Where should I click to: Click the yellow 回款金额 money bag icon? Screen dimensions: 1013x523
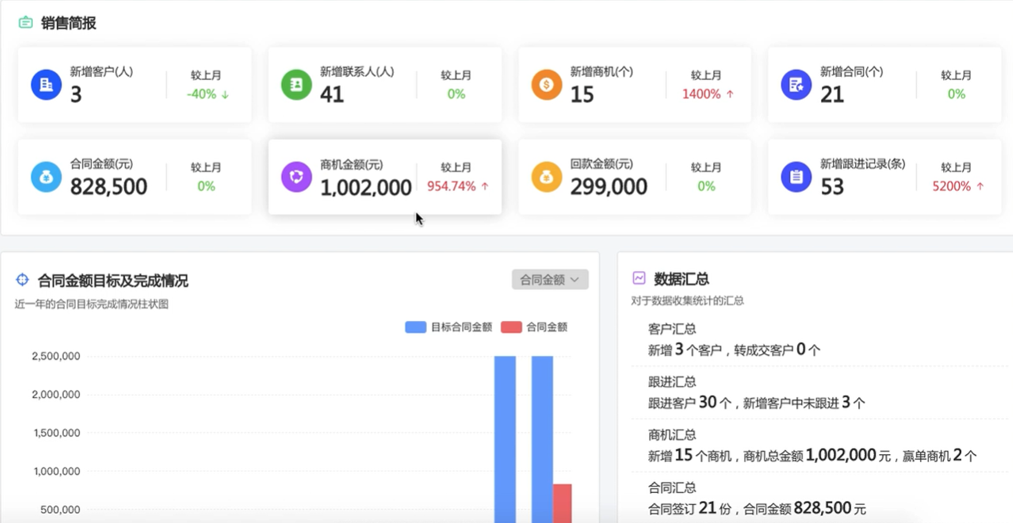[546, 177]
